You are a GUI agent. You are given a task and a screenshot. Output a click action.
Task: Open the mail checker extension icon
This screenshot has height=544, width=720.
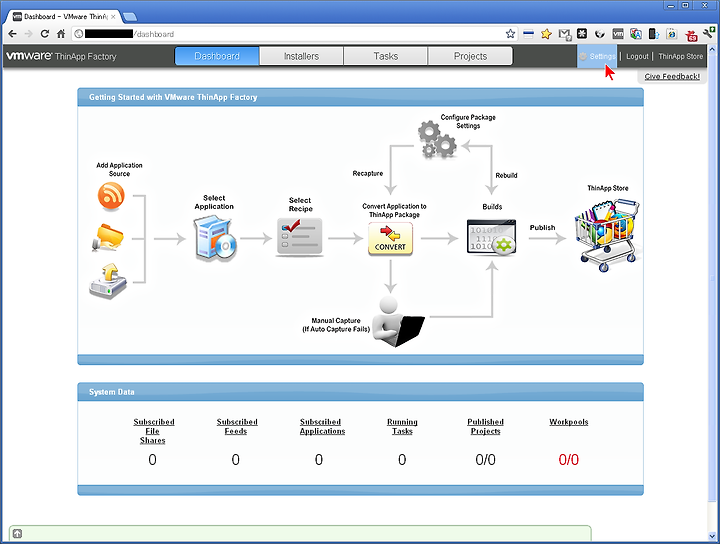point(564,34)
